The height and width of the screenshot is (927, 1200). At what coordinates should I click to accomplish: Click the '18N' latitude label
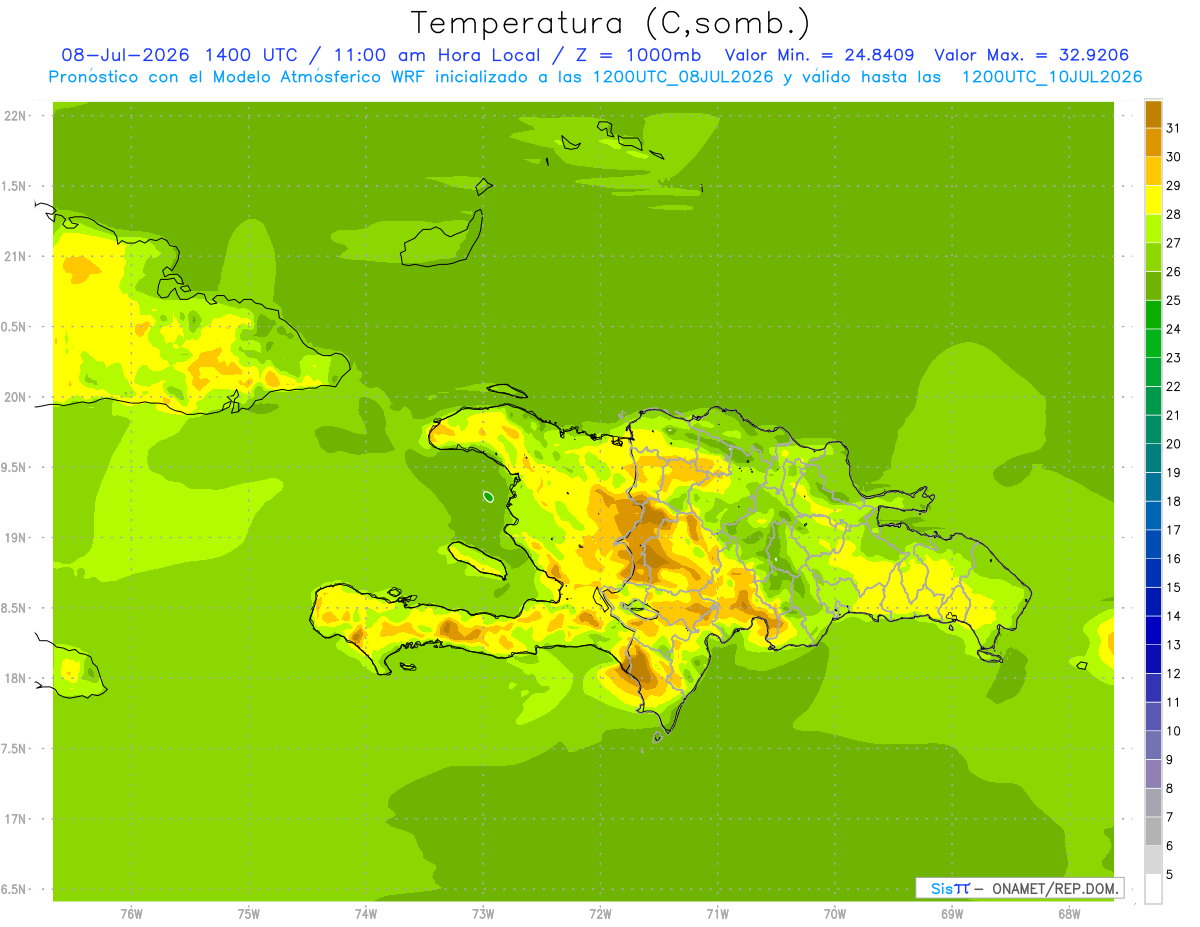16,679
